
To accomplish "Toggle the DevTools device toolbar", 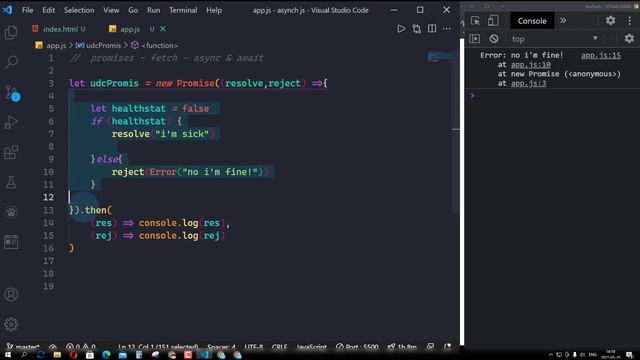I will point(493,21).
